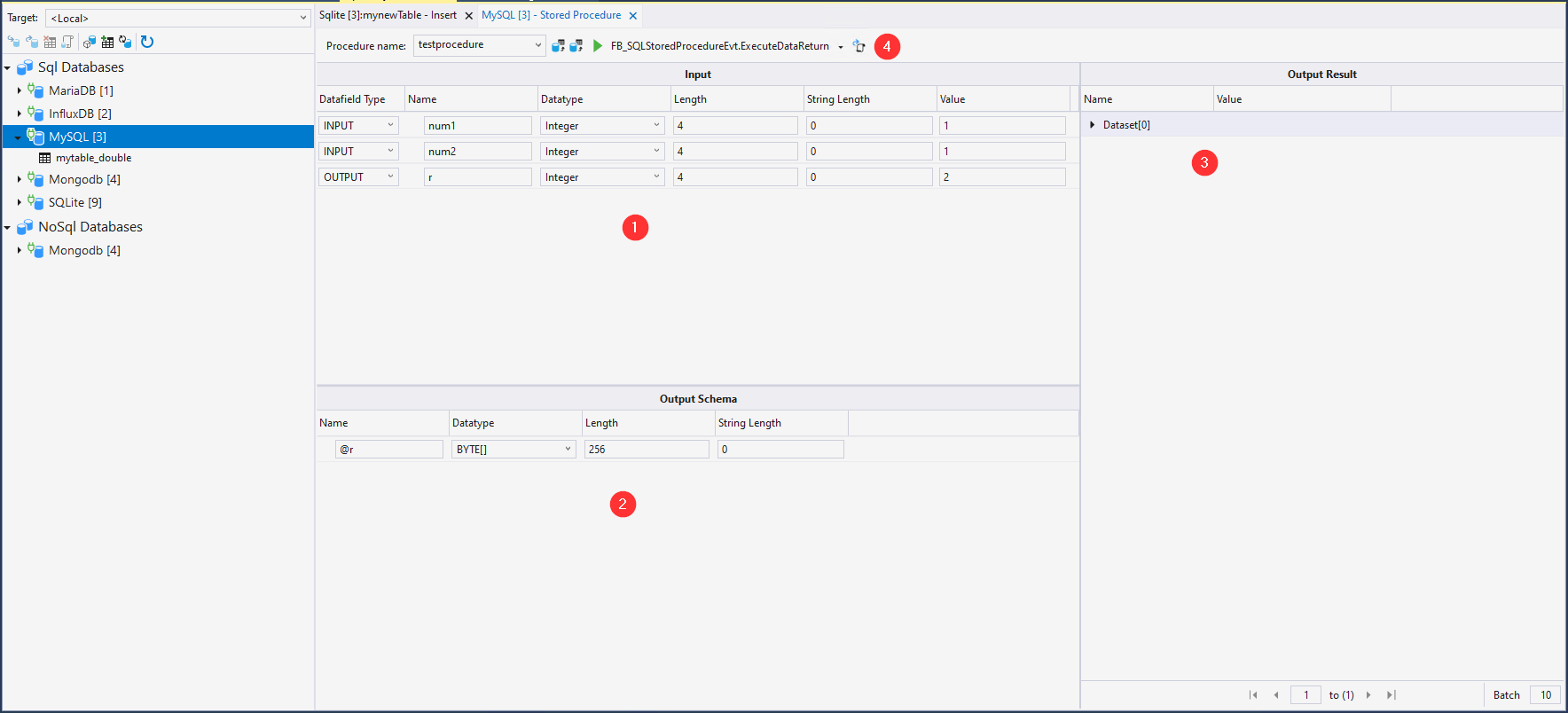Image resolution: width=1568 pixels, height=713 pixels.
Task: Click the database with circular arrows icon
Action: (125, 42)
